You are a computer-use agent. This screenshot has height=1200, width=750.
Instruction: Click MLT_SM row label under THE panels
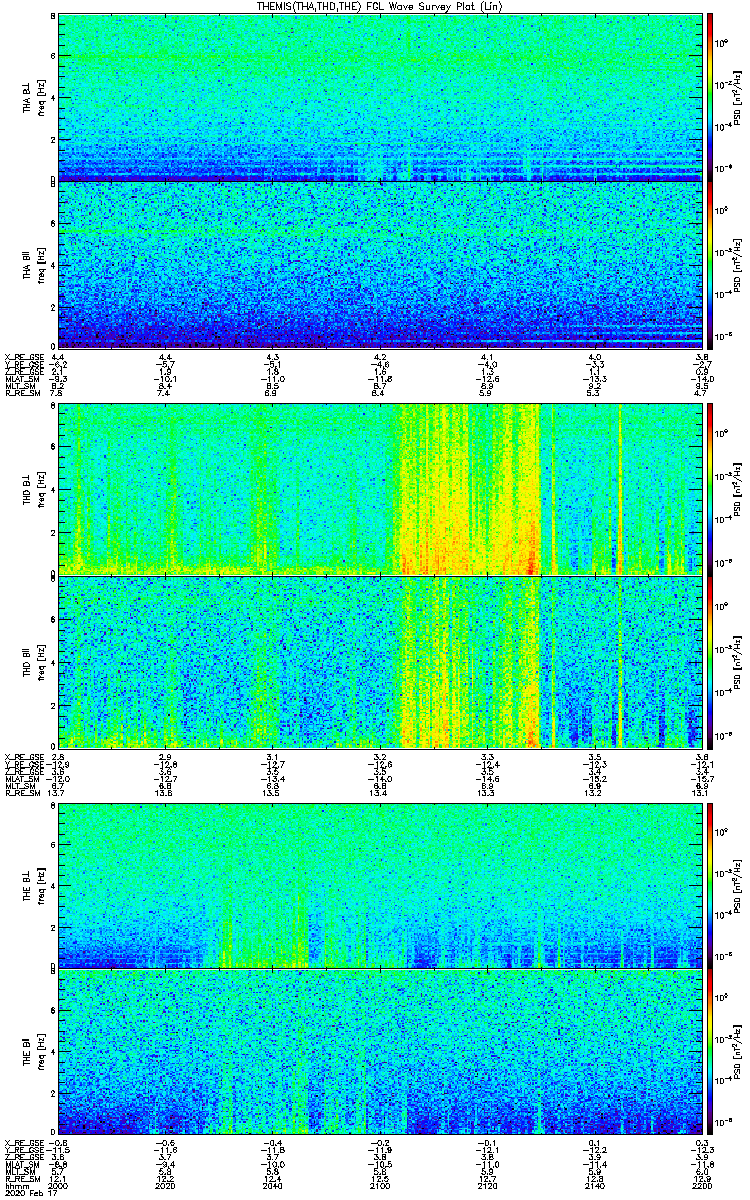[x=19, y=1173]
